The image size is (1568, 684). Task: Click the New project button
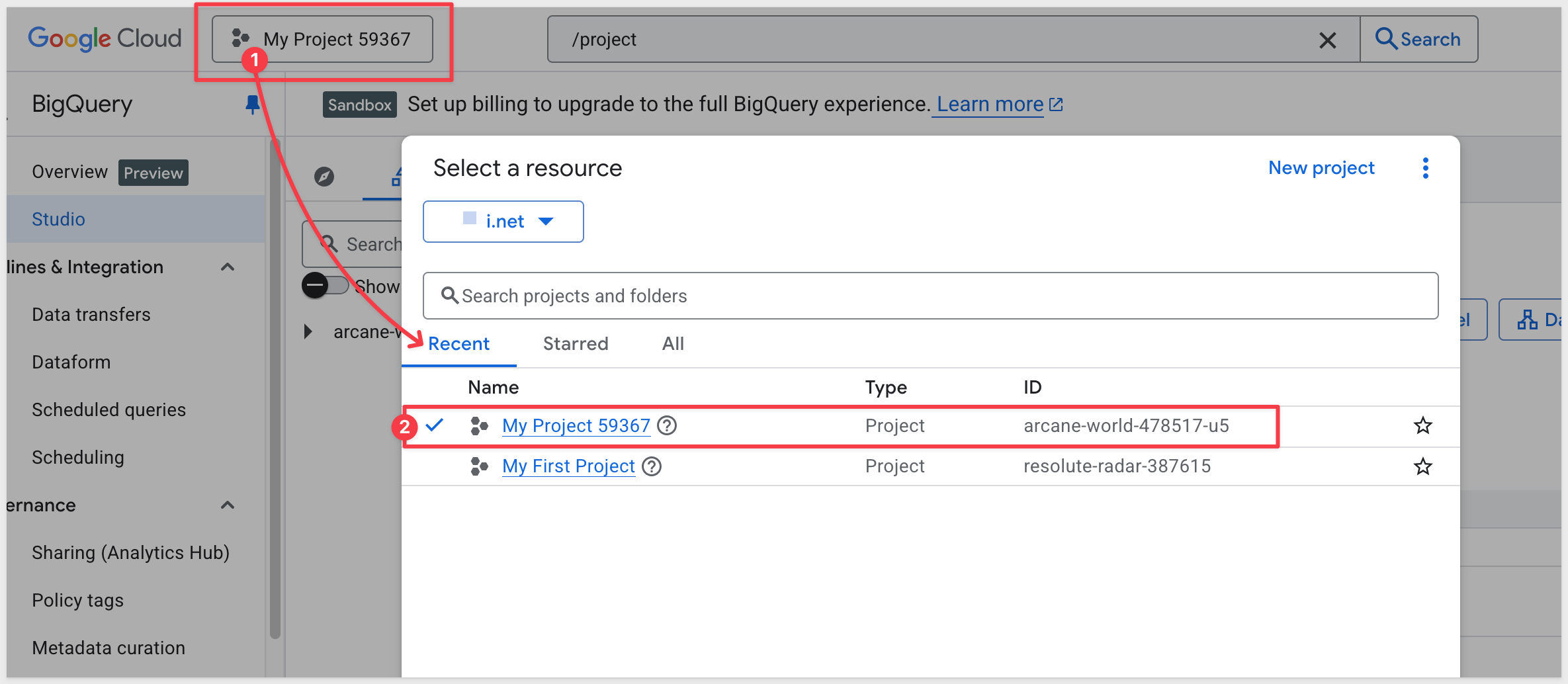pyautogui.click(x=1321, y=168)
